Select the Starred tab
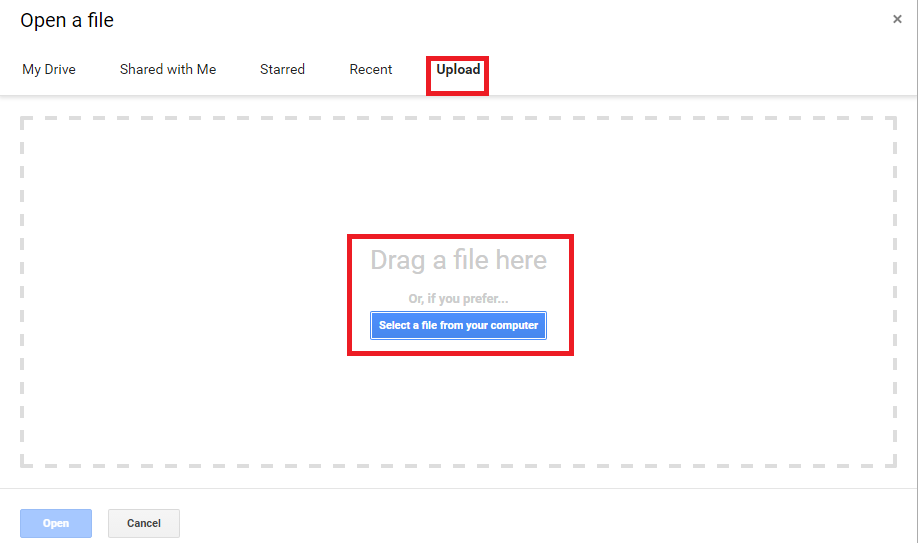This screenshot has width=918, height=543. 282,69
